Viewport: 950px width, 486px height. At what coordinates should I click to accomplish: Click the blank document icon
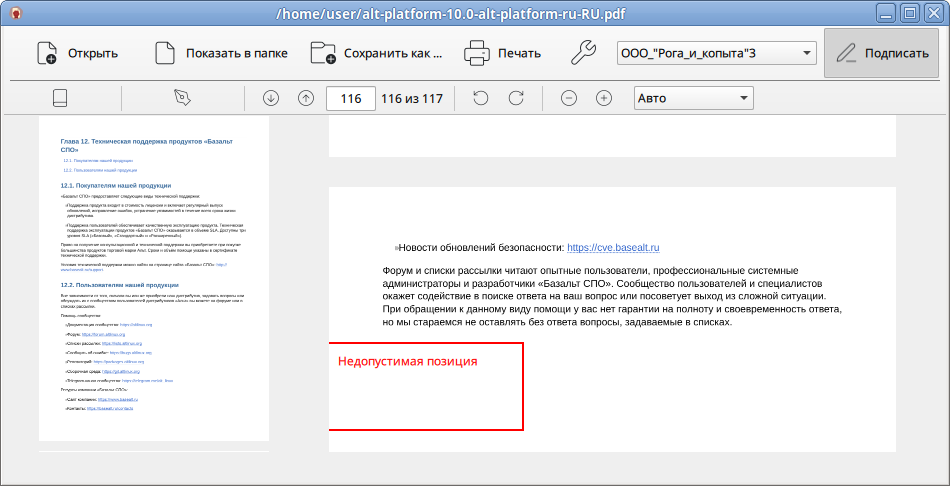pyautogui.click(x=165, y=53)
